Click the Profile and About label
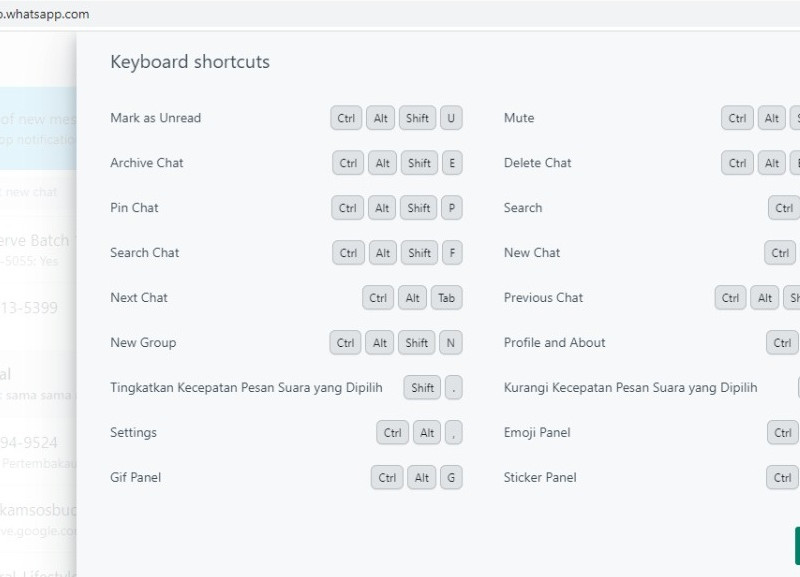The height and width of the screenshot is (577, 800). pyautogui.click(x=554, y=343)
